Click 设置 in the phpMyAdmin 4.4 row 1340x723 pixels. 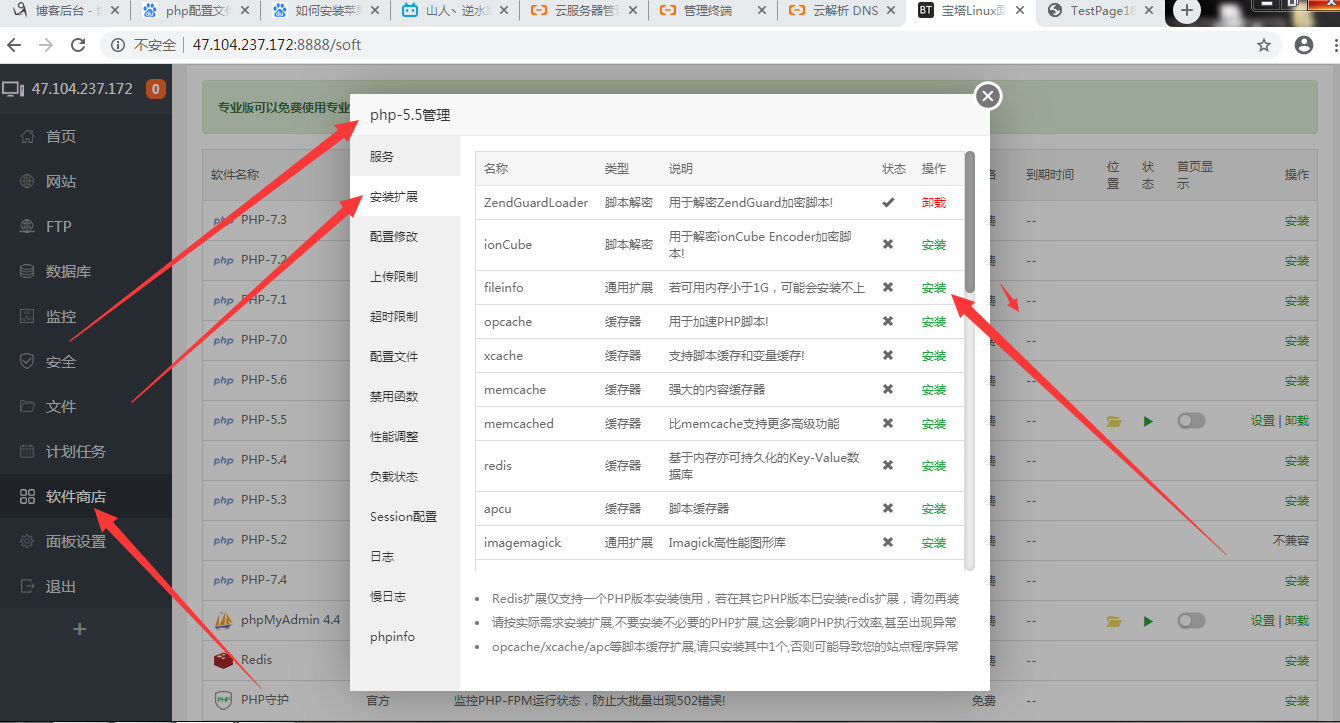[x=1263, y=621]
